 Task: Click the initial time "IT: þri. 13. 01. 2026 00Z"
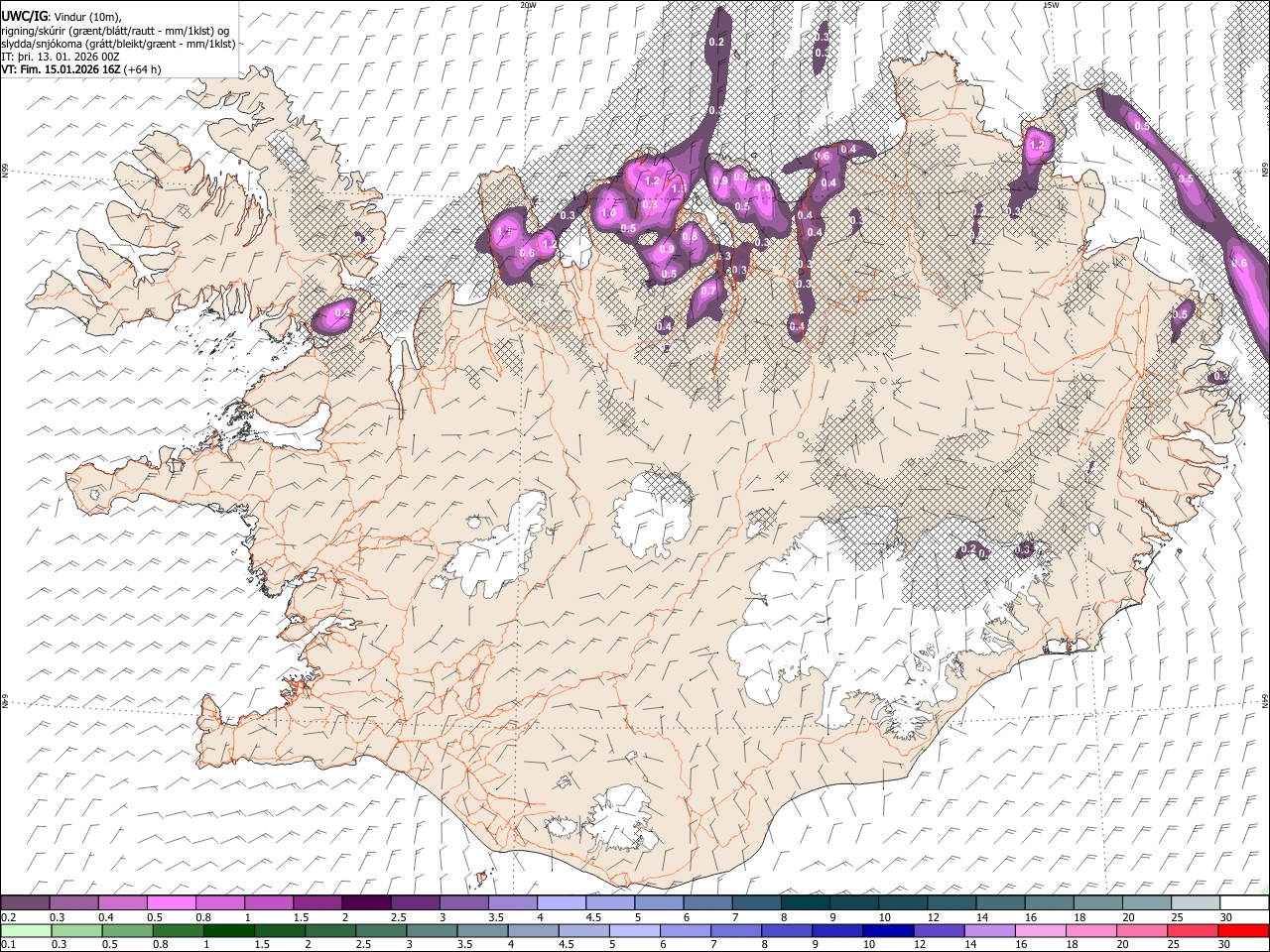[x=61, y=57]
